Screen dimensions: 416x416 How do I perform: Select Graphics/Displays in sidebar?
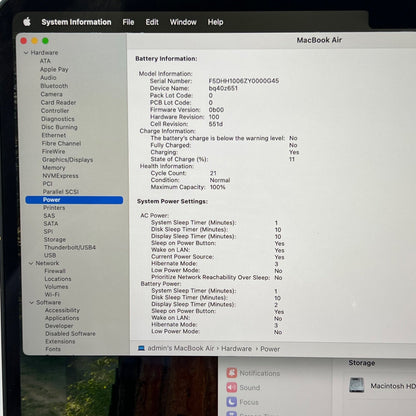click(67, 160)
